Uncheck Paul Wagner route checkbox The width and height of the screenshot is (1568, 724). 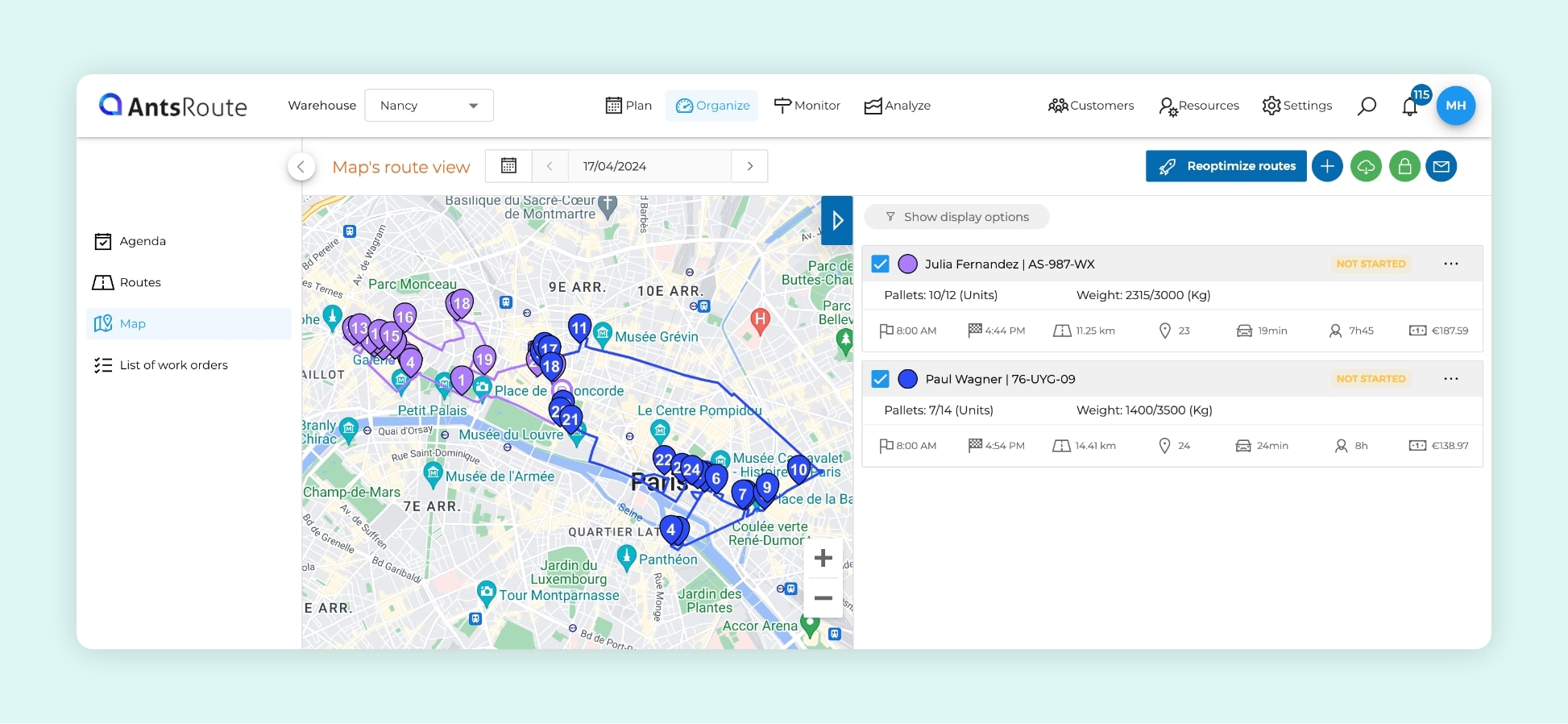881,379
